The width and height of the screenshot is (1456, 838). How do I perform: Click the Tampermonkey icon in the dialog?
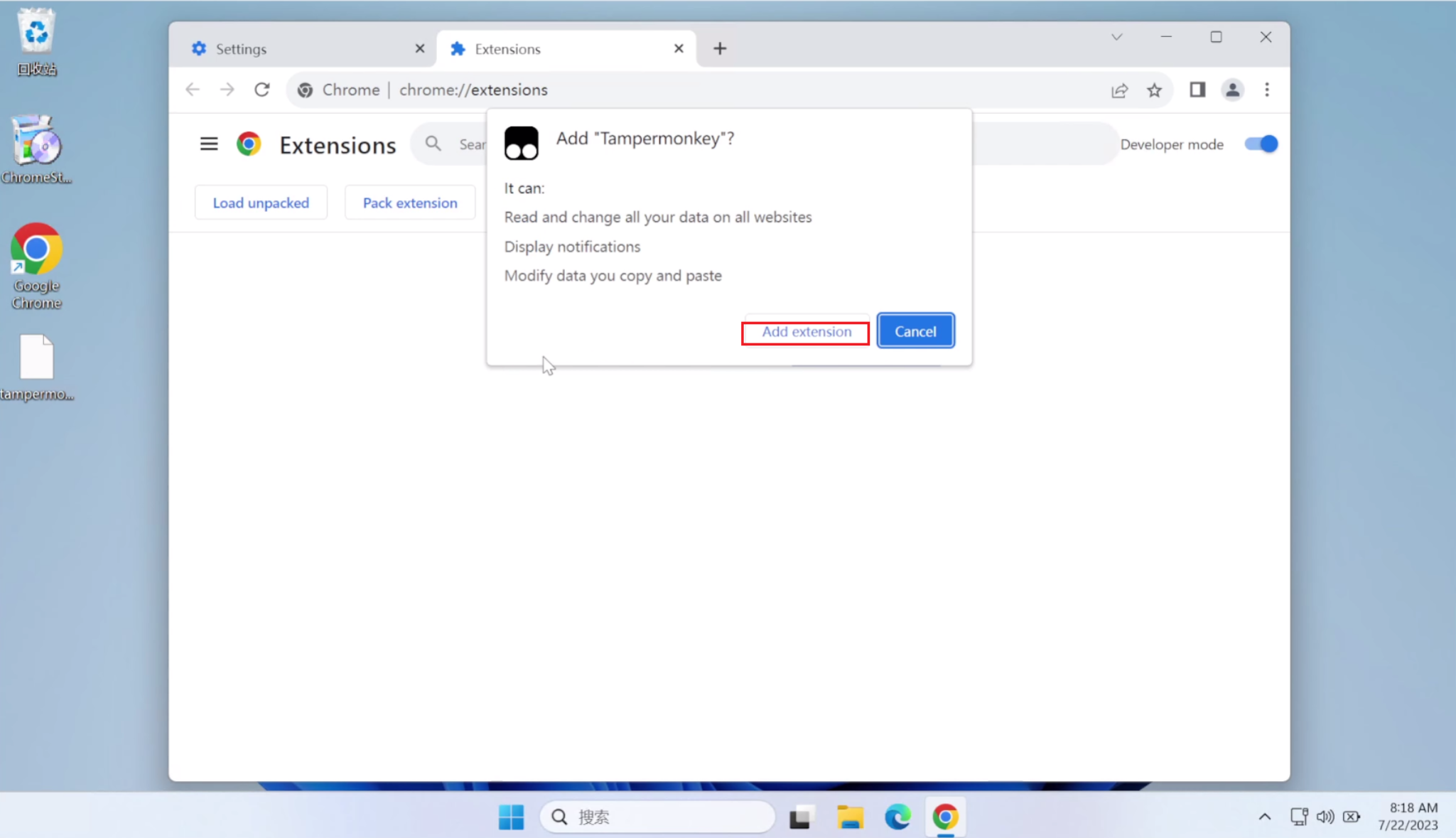click(x=522, y=143)
